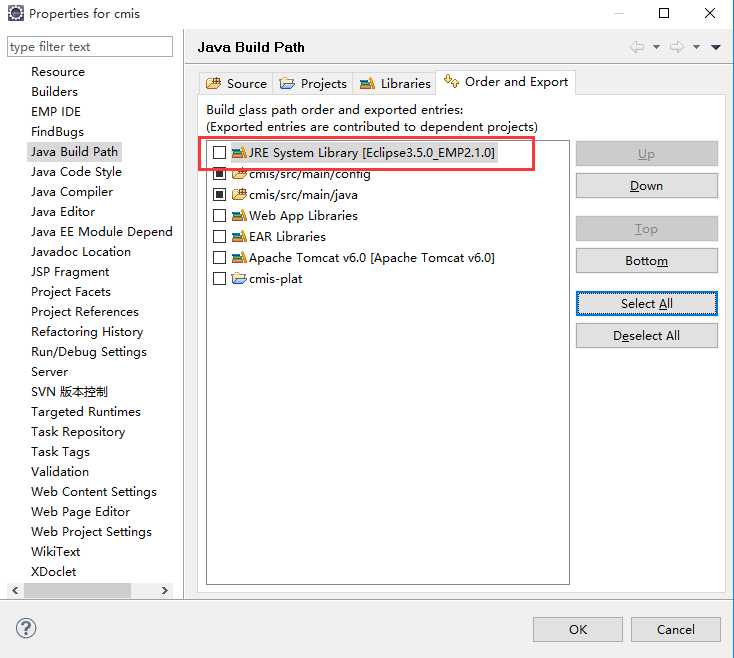Select Web Page Editor item
Viewport: 734px width, 658px height.
coord(81,512)
